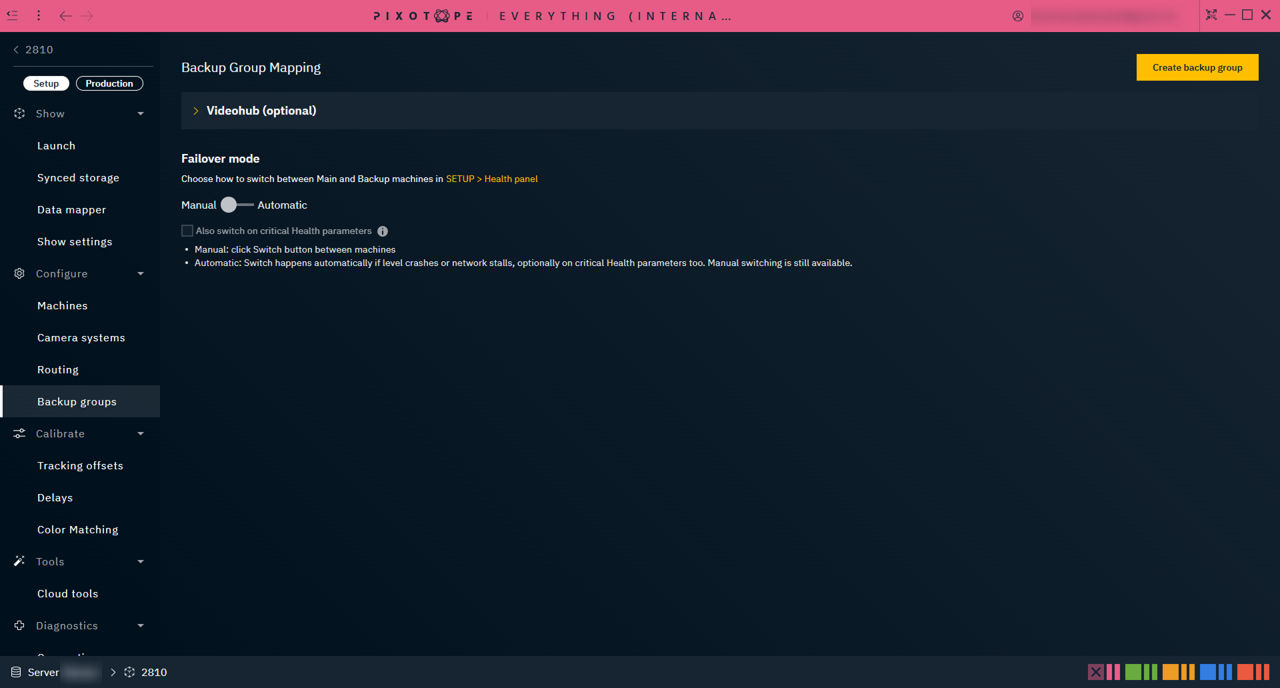Click the back navigation arrow in title bar
1280x688 pixels.
pos(65,16)
